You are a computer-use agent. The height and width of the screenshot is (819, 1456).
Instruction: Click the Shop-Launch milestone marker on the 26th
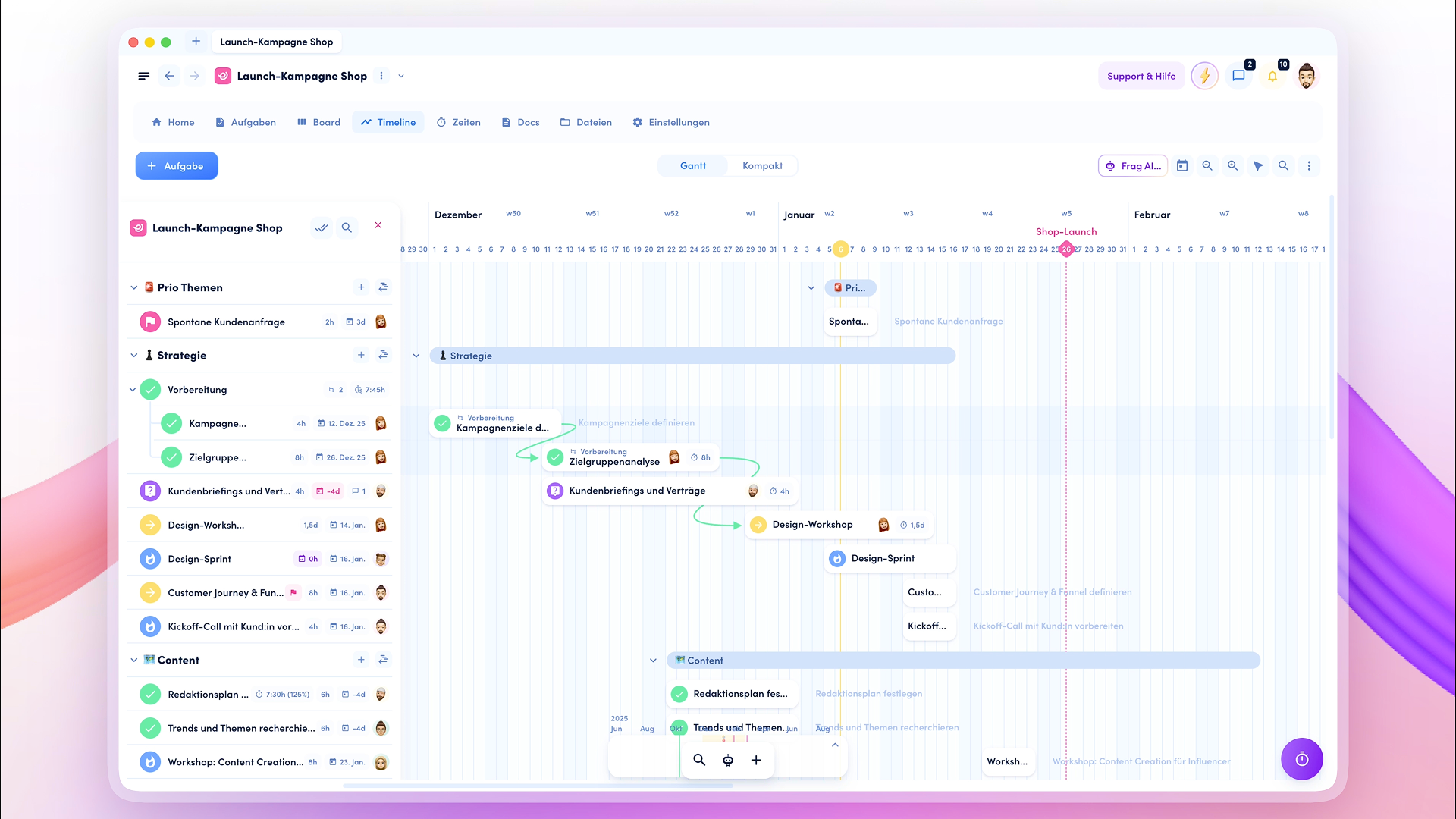pos(1066,249)
